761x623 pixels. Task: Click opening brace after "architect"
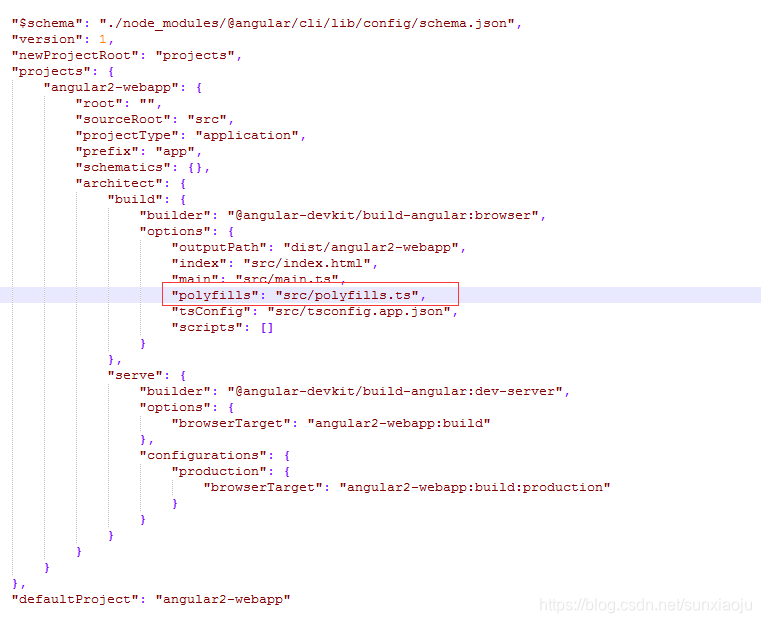tap(183, 183)
